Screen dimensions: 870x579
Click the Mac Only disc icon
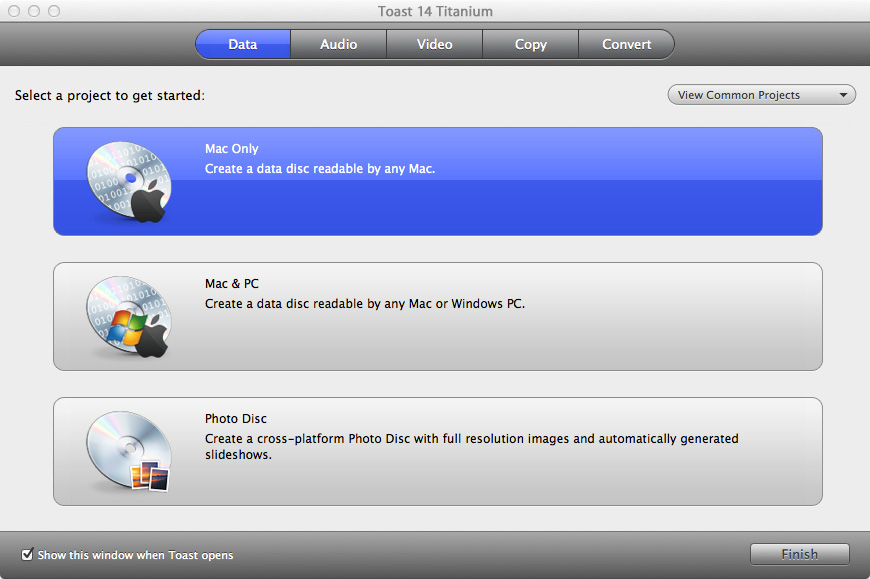click(x=126, y=181)
